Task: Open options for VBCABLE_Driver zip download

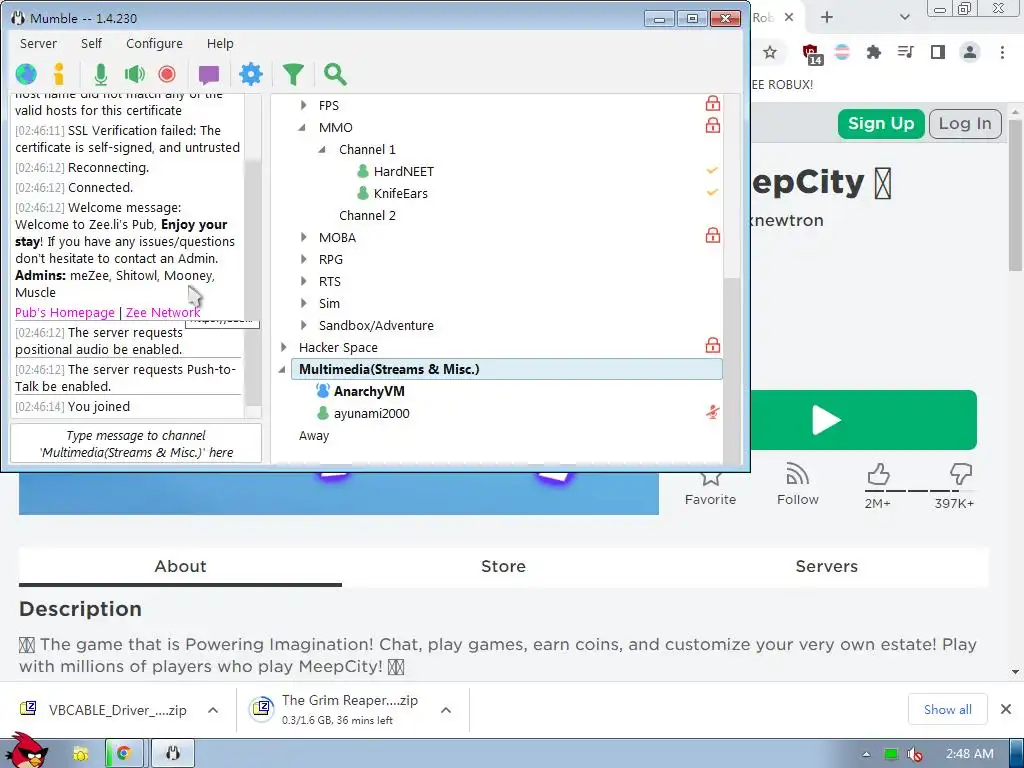Action: pos(213,711)
